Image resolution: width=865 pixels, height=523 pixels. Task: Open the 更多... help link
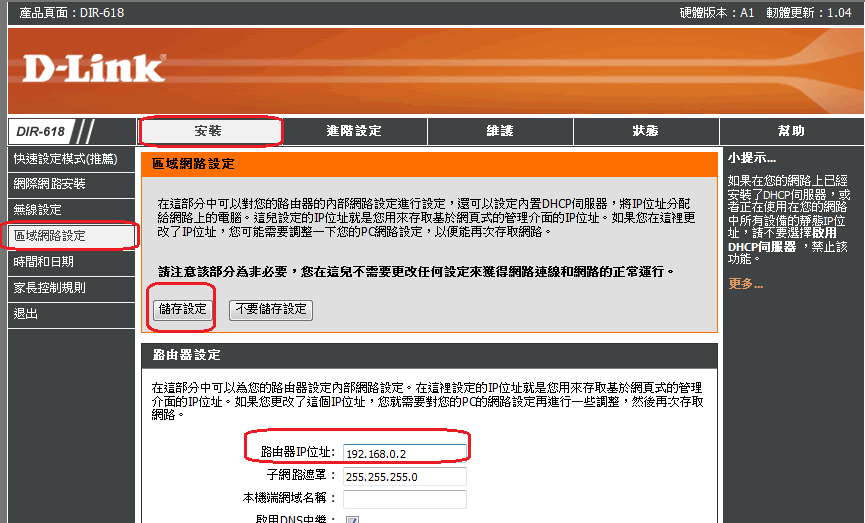click(745, 284)
